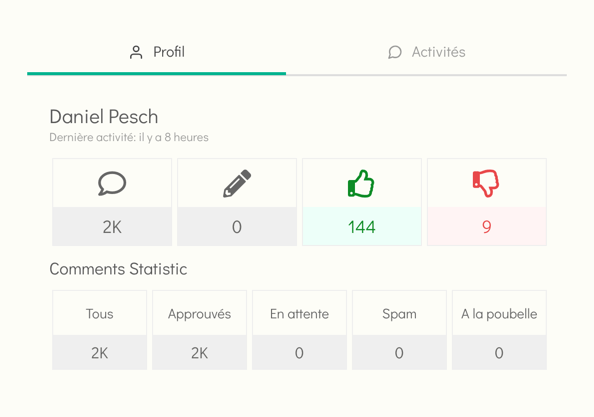Select the 2K comments count box
The image size is (594, 417).
112,226
